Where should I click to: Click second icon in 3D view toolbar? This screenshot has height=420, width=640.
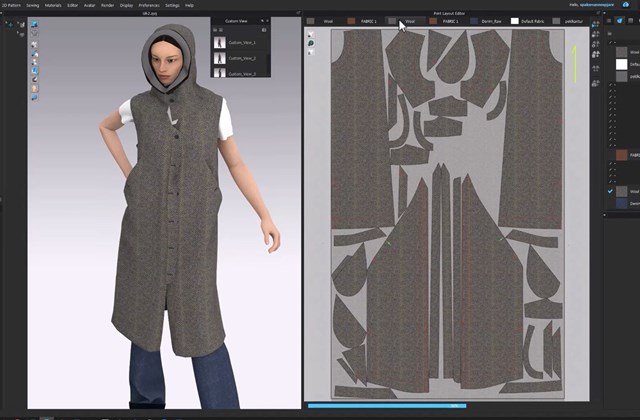coord(35,35)
